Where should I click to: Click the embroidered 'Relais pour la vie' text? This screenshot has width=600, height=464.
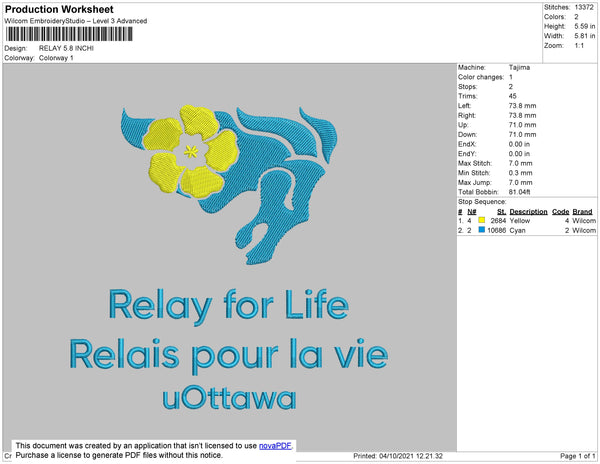pos(229,357)
